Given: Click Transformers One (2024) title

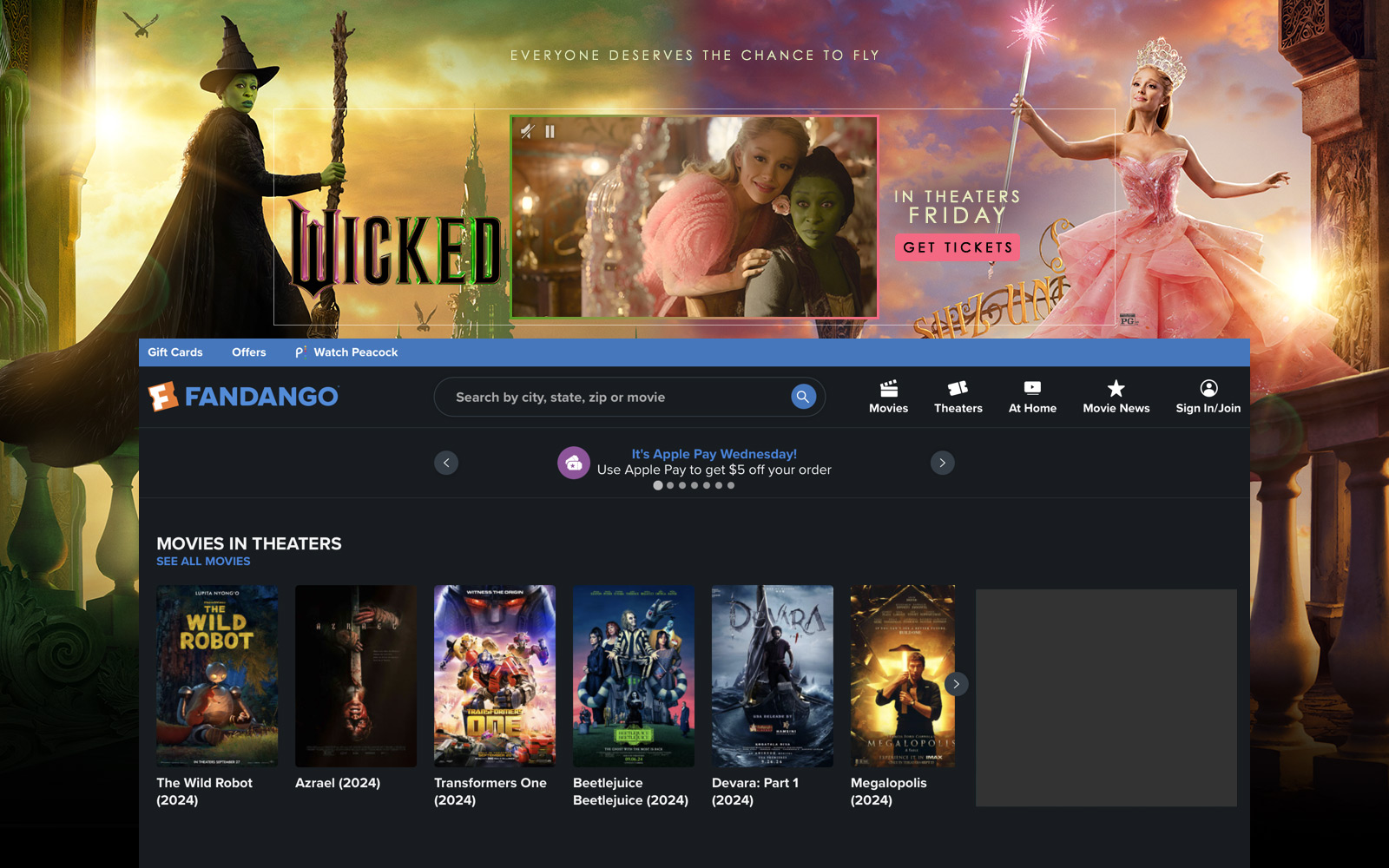Looking at the screenshot, I should [490, 792].
